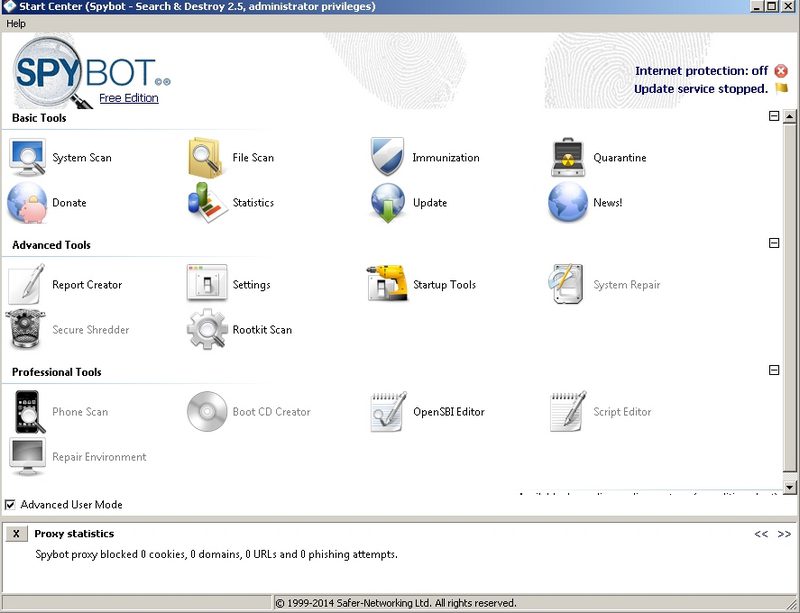Click the 'File Scan' label
The width and height of the screenshot is (800, 613).
click(253, 158)
